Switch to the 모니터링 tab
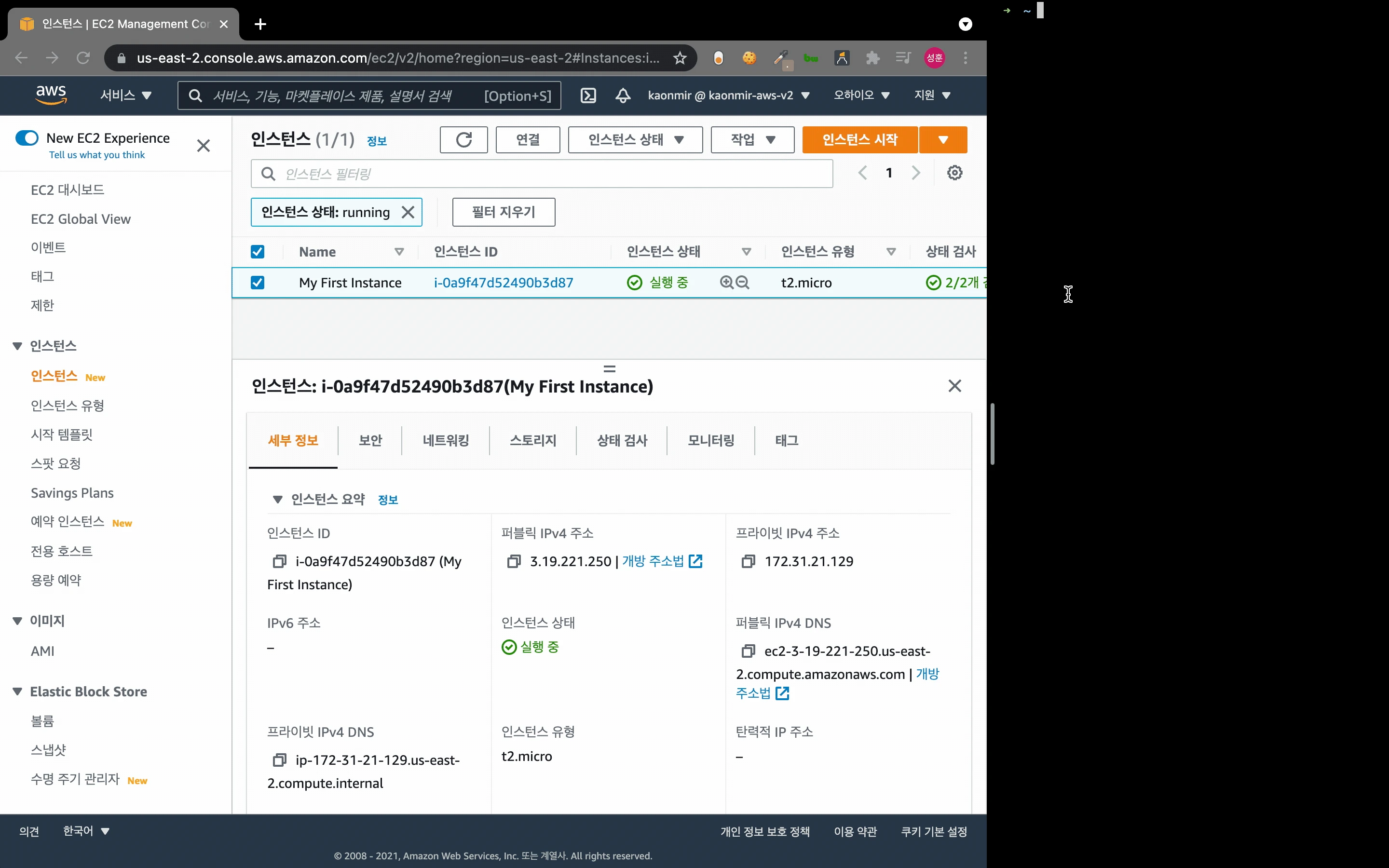Viewport: 1389px width, 868px height. point(711,440)
